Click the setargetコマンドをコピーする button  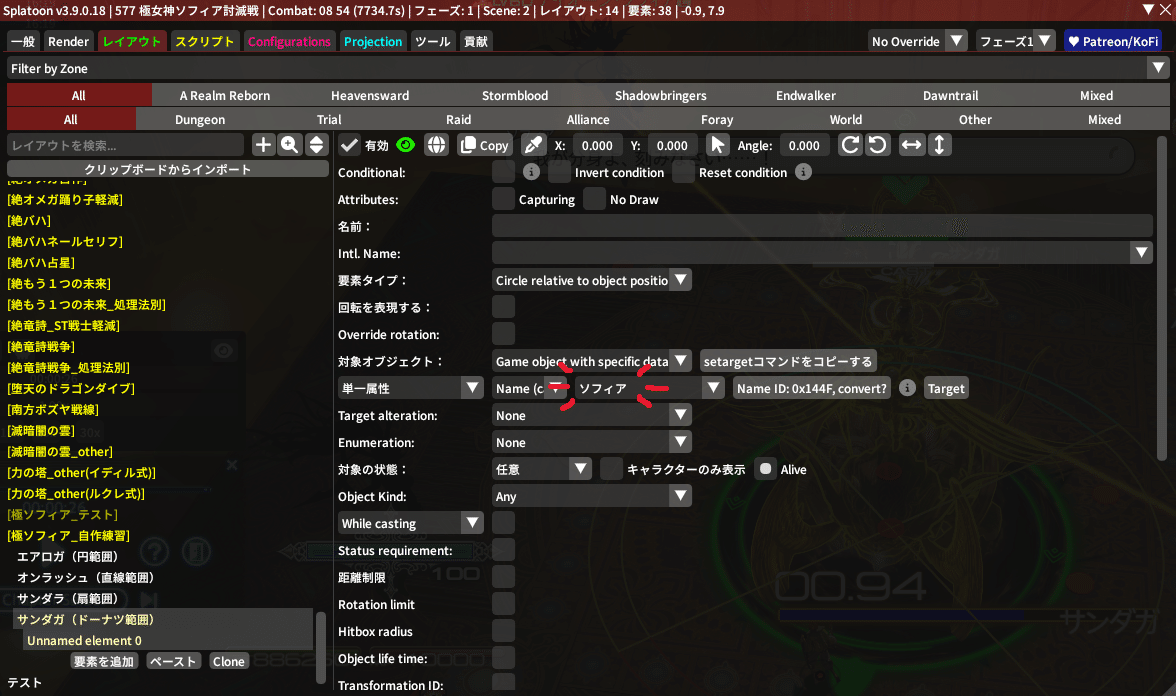788,361
